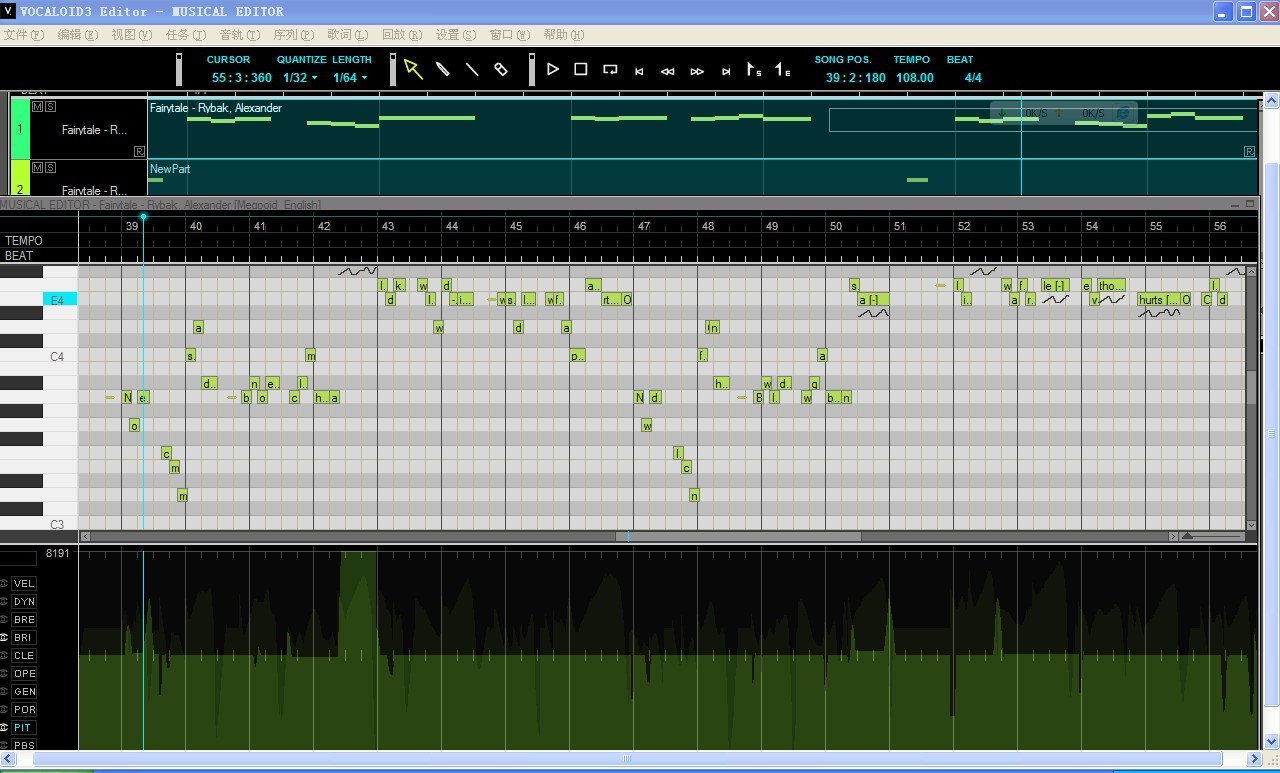Open the 帮助 (Help) menu
Screen dimensions: 1280x773
click(x=564, y=34)
